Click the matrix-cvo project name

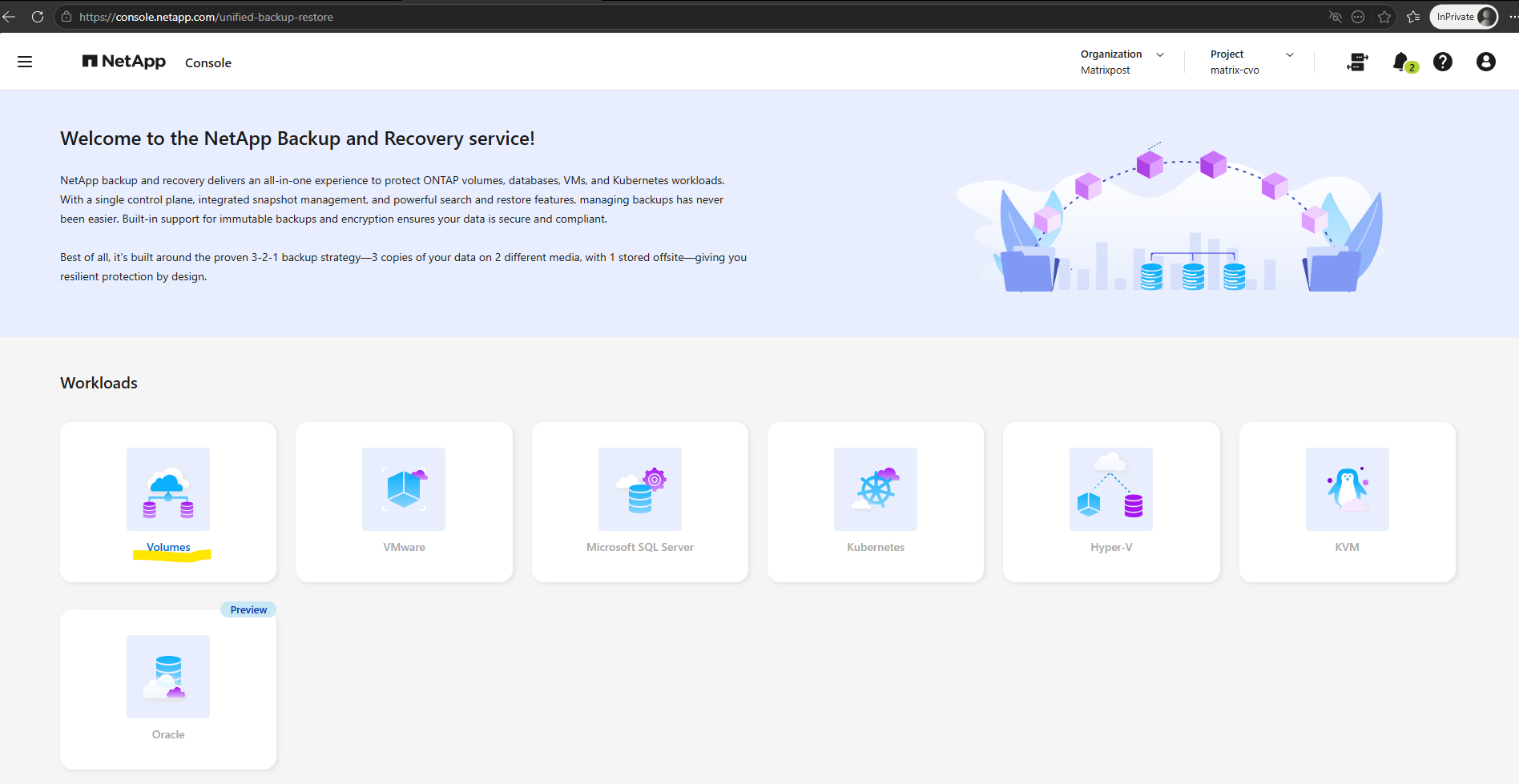click(1235, 70)
